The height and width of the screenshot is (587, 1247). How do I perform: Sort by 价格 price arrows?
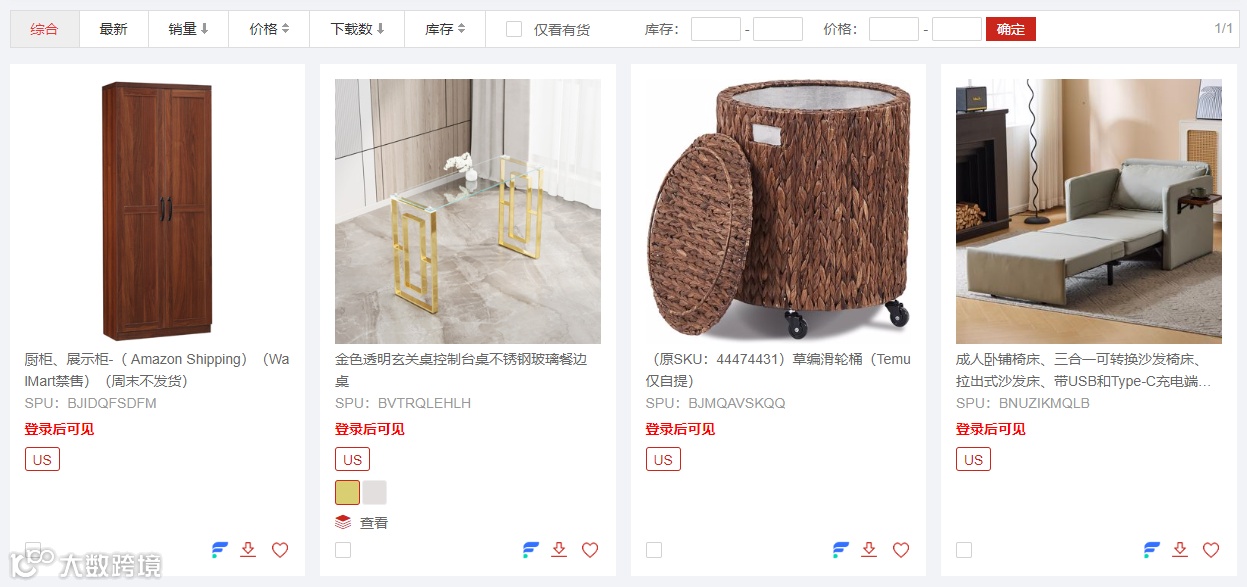[x=269, y=29]
